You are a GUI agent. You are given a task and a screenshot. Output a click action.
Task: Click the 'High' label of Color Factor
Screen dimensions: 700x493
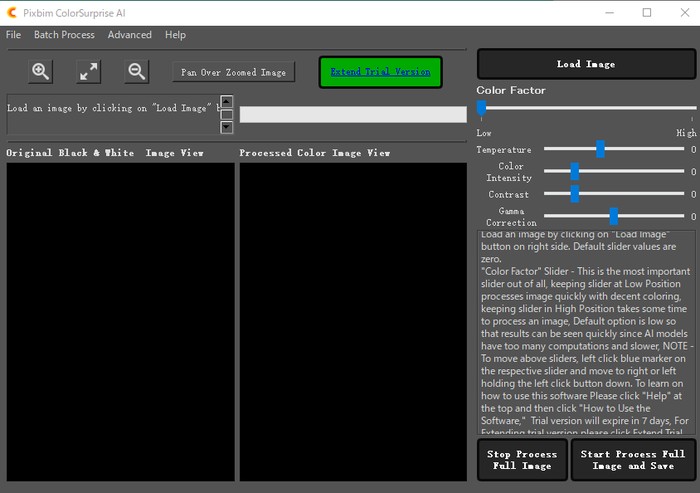pyautogui.click(x=686, y=133)
